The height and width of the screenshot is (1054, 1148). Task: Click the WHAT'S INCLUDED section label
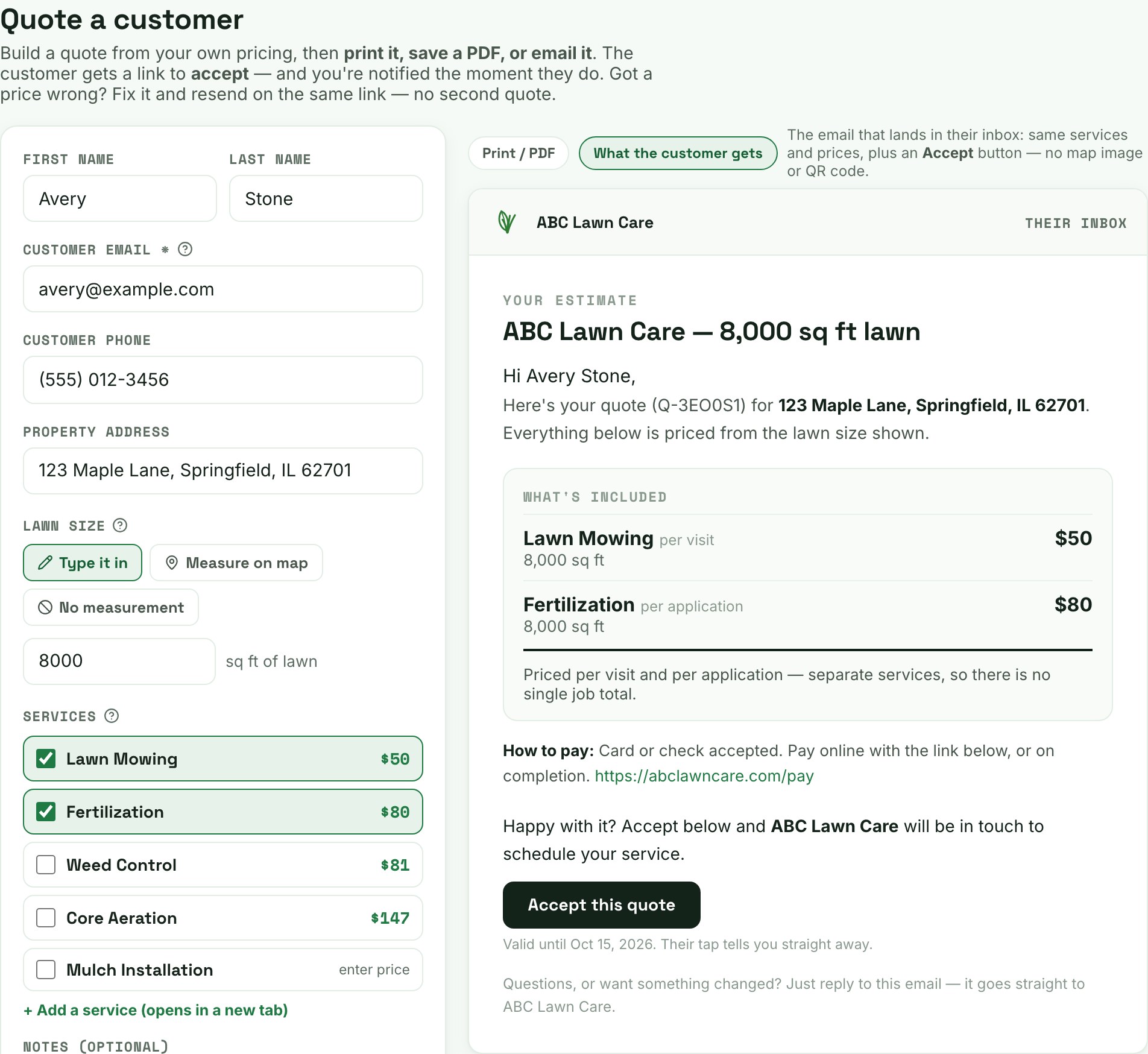click(595, 497)
